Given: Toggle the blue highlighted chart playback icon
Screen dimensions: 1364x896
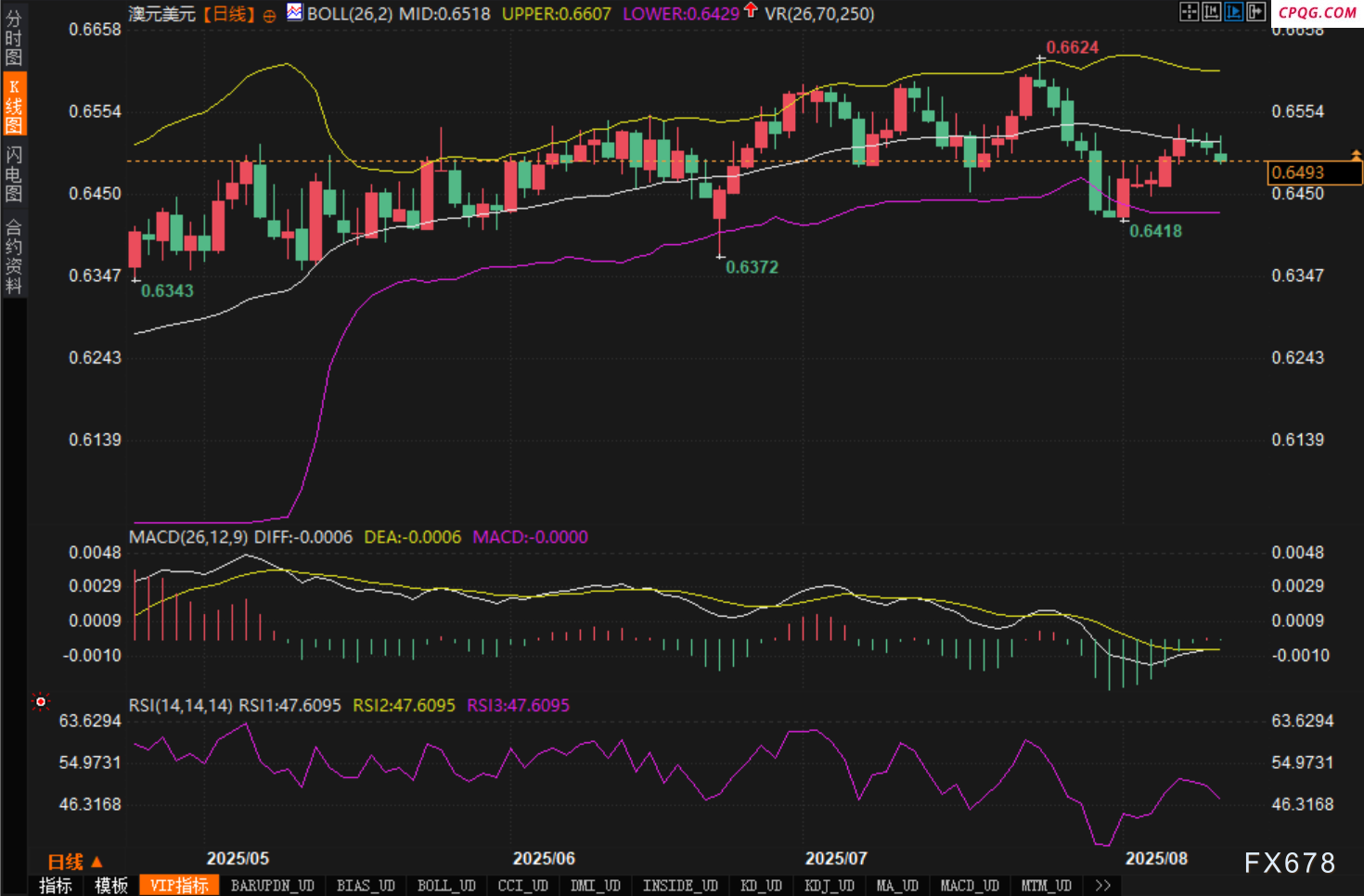Looking at the screenshot, I should [1233, 11].
